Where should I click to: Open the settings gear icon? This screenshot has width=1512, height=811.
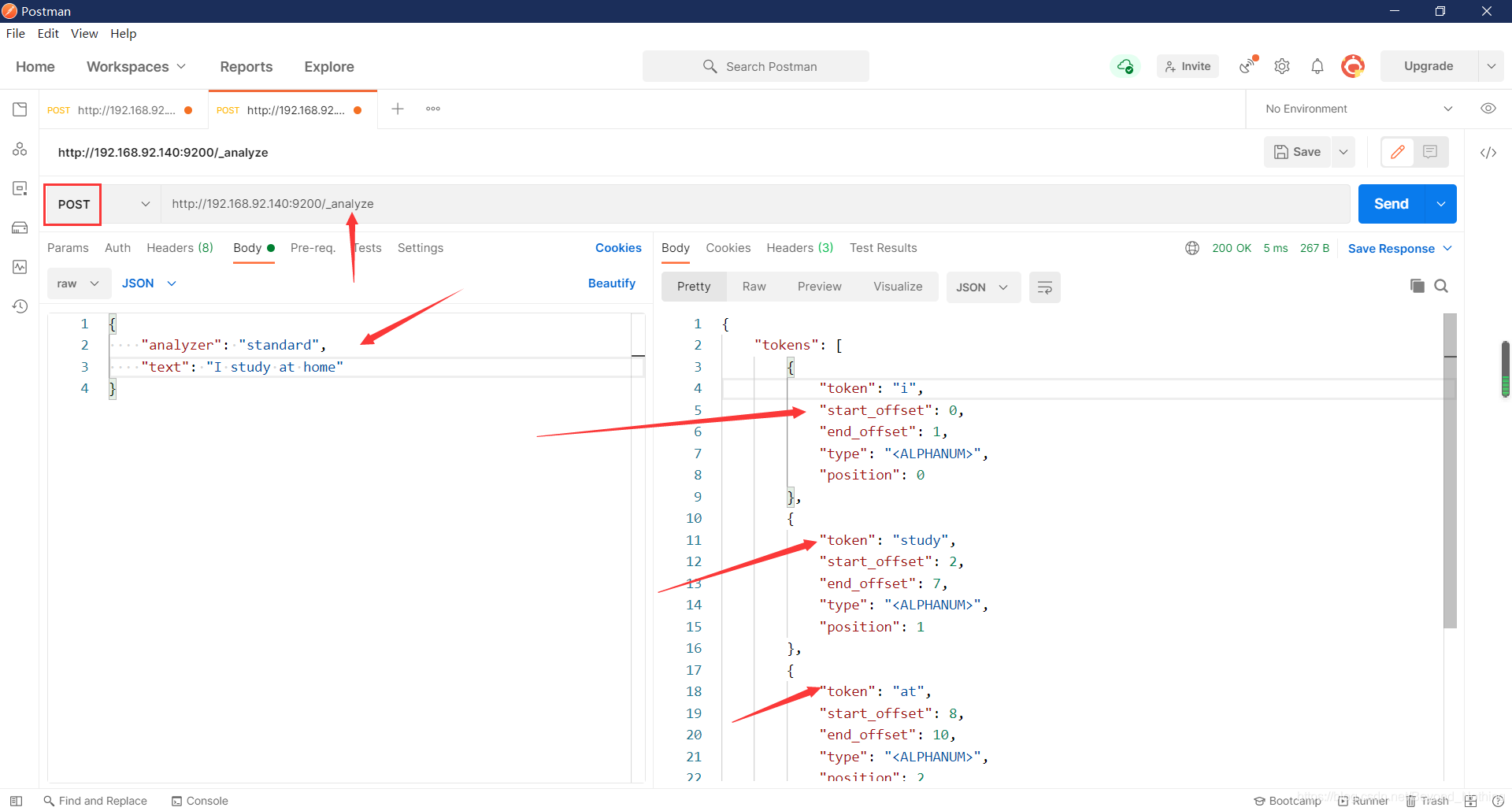[1282, 66]
